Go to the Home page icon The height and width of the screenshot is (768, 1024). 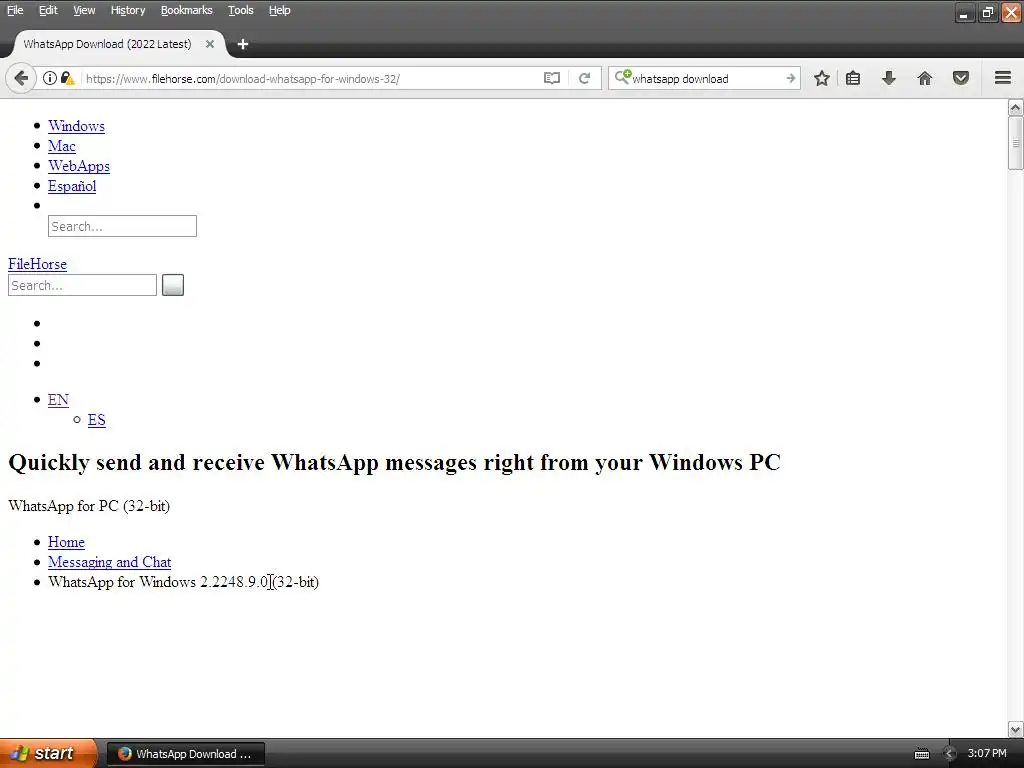pos(925,78)
